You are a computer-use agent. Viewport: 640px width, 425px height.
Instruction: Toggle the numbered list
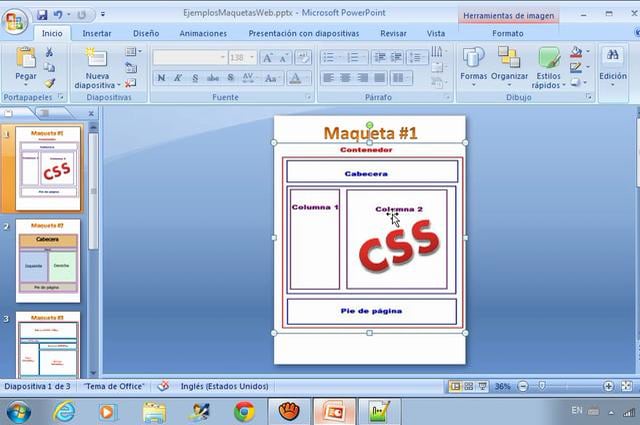pyautogui.click(x=355, y=58)
